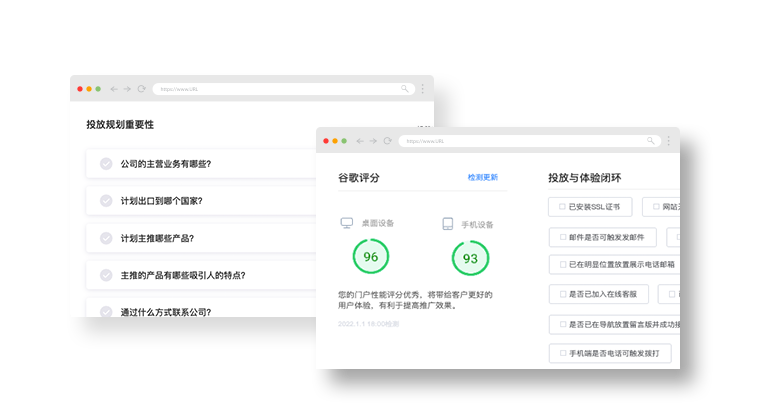Click forward arrow in the back browser window
Viewport: 779px width, 420px height.
(127, 89)
